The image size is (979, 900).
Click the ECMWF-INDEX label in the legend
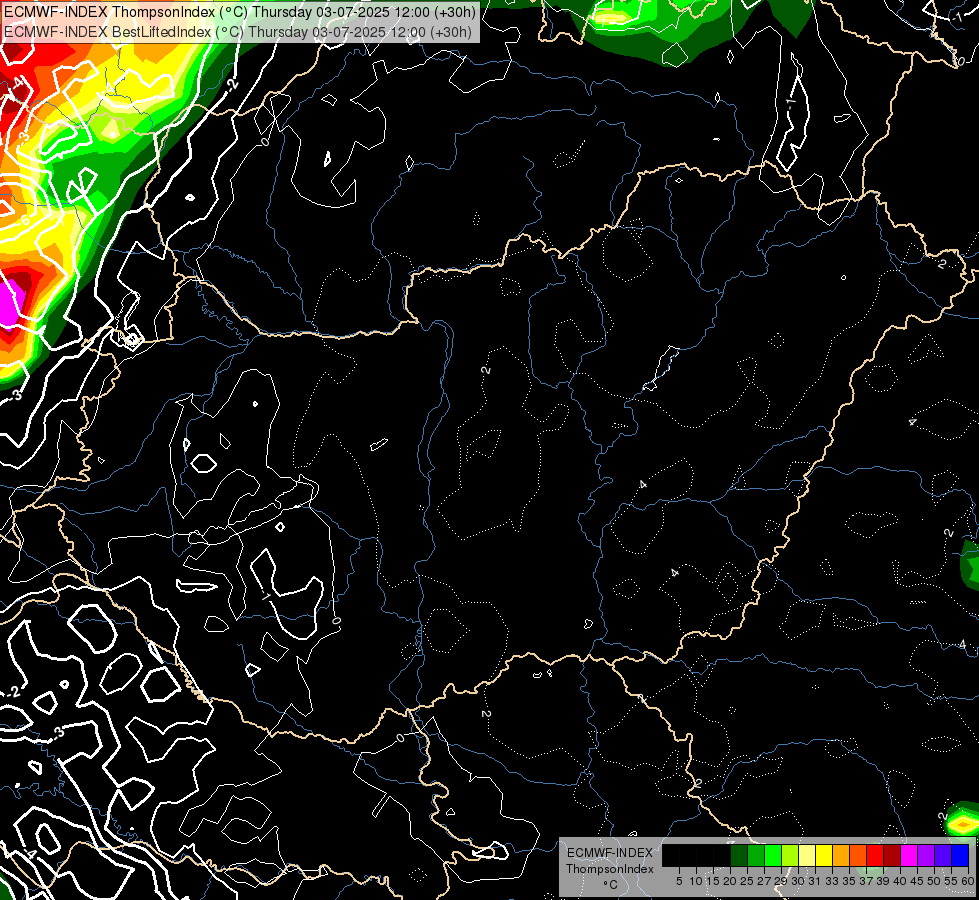click(610, 853)
